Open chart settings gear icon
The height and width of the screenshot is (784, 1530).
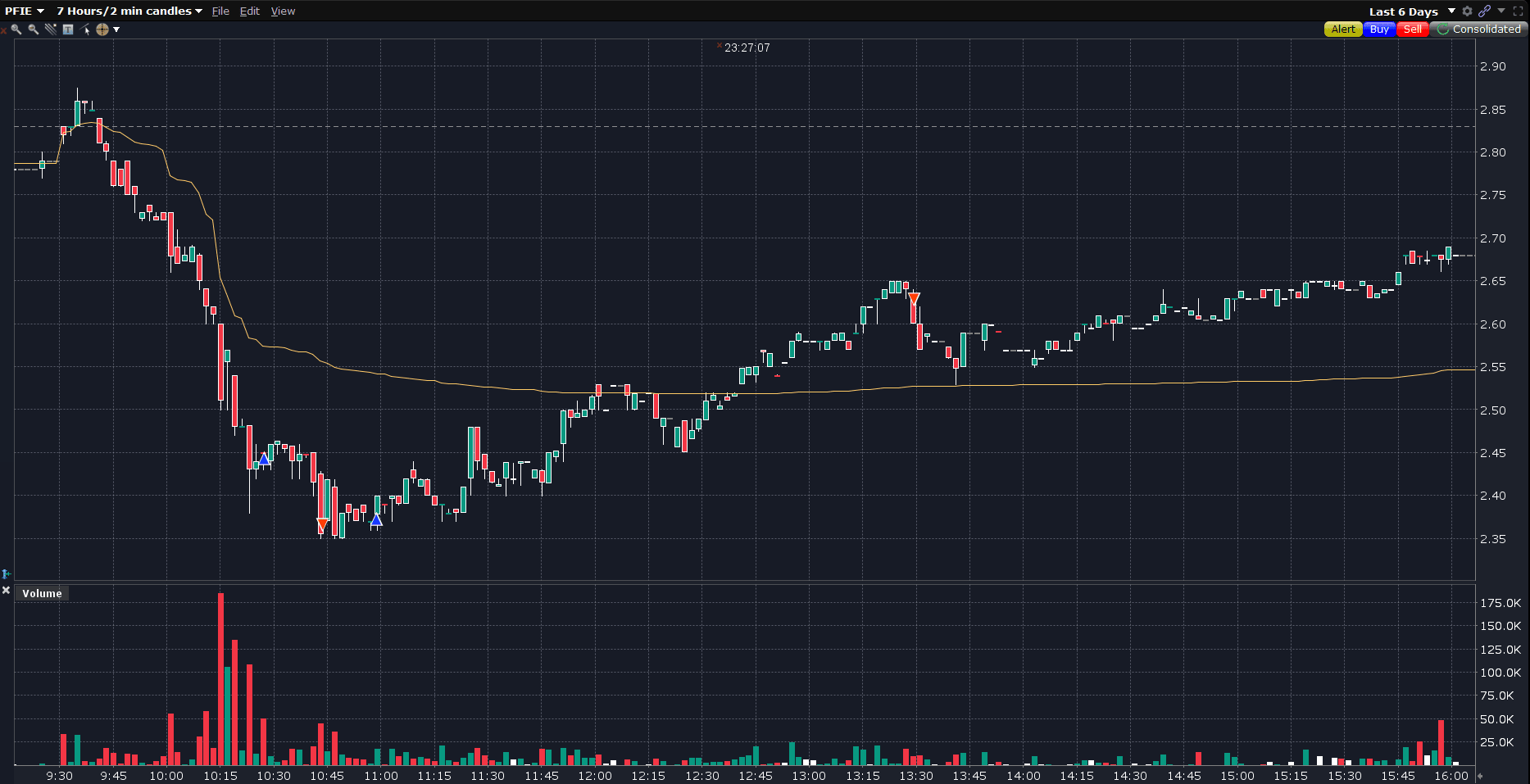click(1467, 11)
